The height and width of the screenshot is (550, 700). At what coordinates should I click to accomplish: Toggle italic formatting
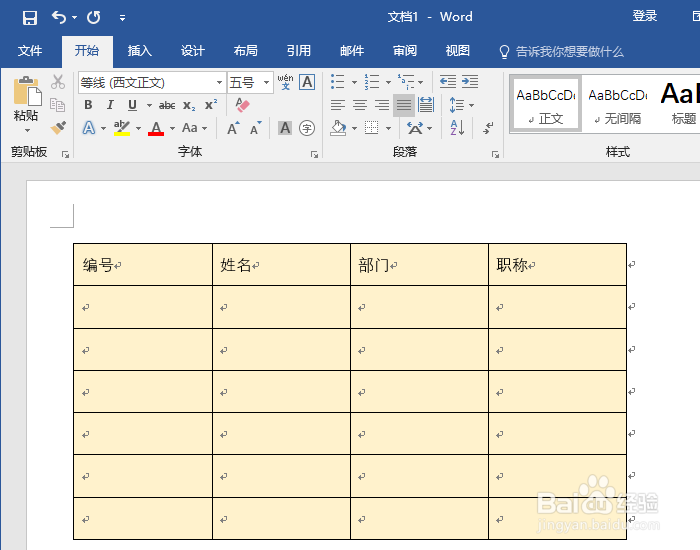click(x=110, y=105)
